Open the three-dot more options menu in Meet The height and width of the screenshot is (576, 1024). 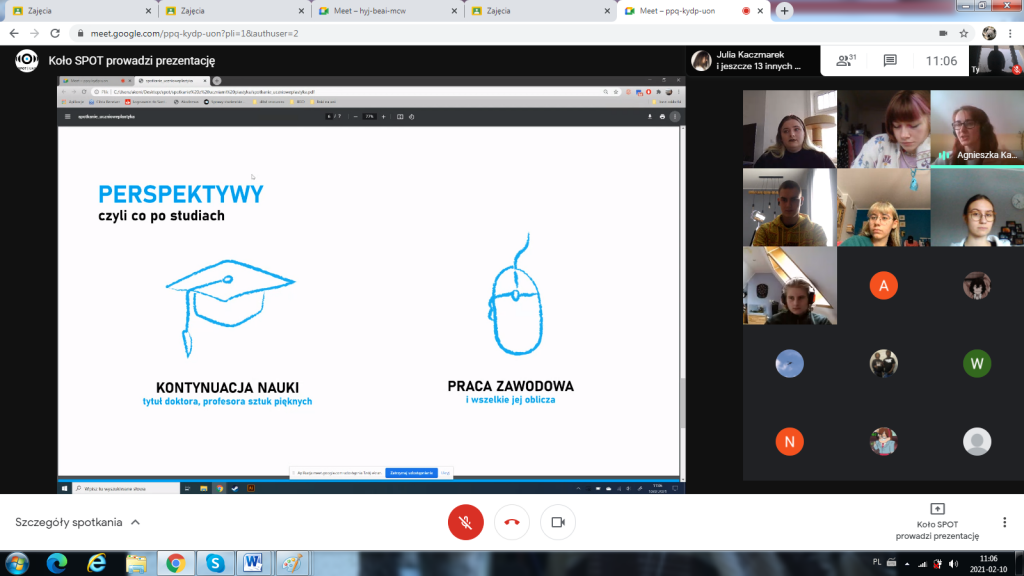coord(1004,522)
